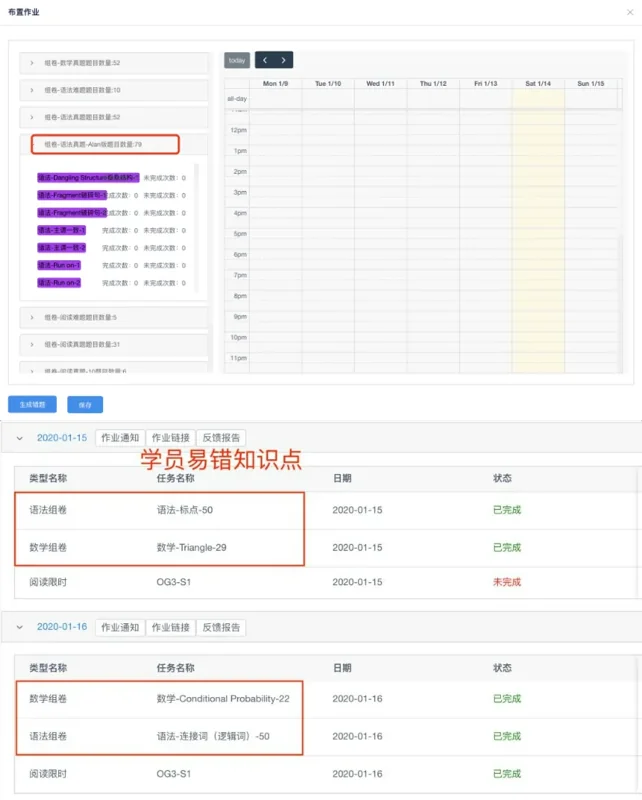Open the 2020-01-15 date link

pos(62,438)
